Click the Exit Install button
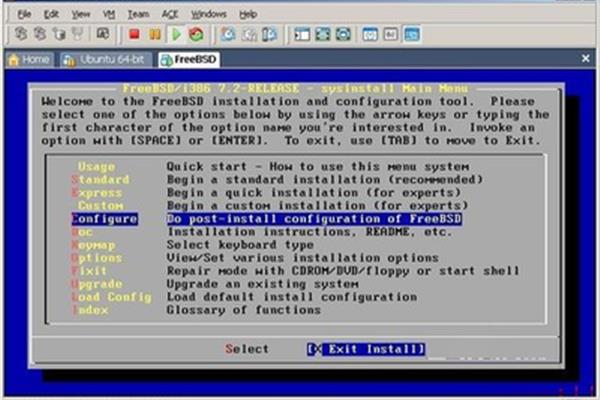The image size is (600, 400). click(x=366, y=349)
